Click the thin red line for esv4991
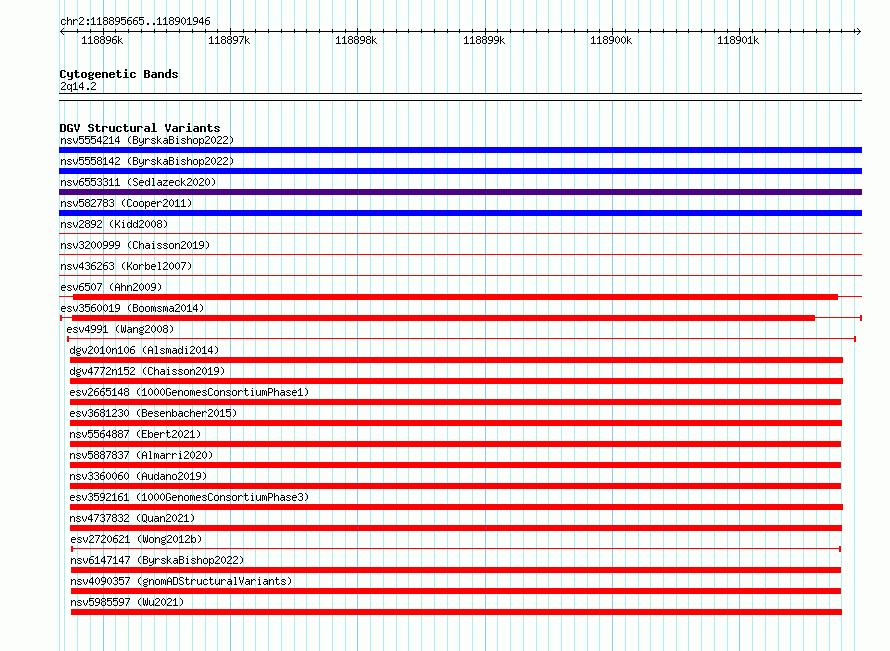This screenshot has width=890, height=651. point(461,339)
